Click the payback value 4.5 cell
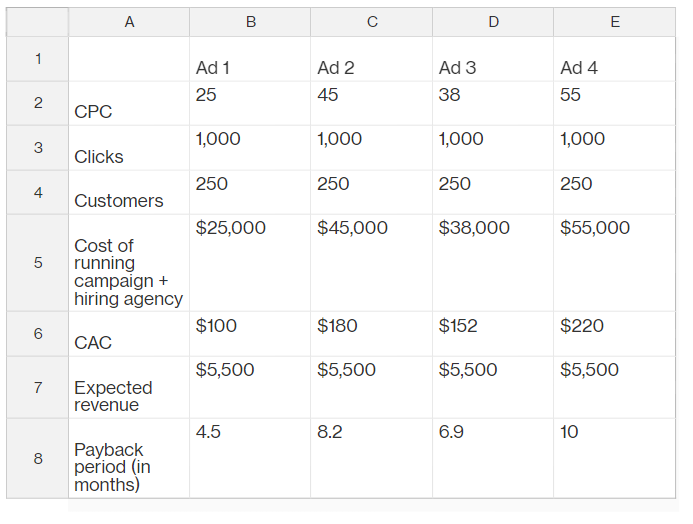This screenshot has width=693, height=524. click(250, 458)
